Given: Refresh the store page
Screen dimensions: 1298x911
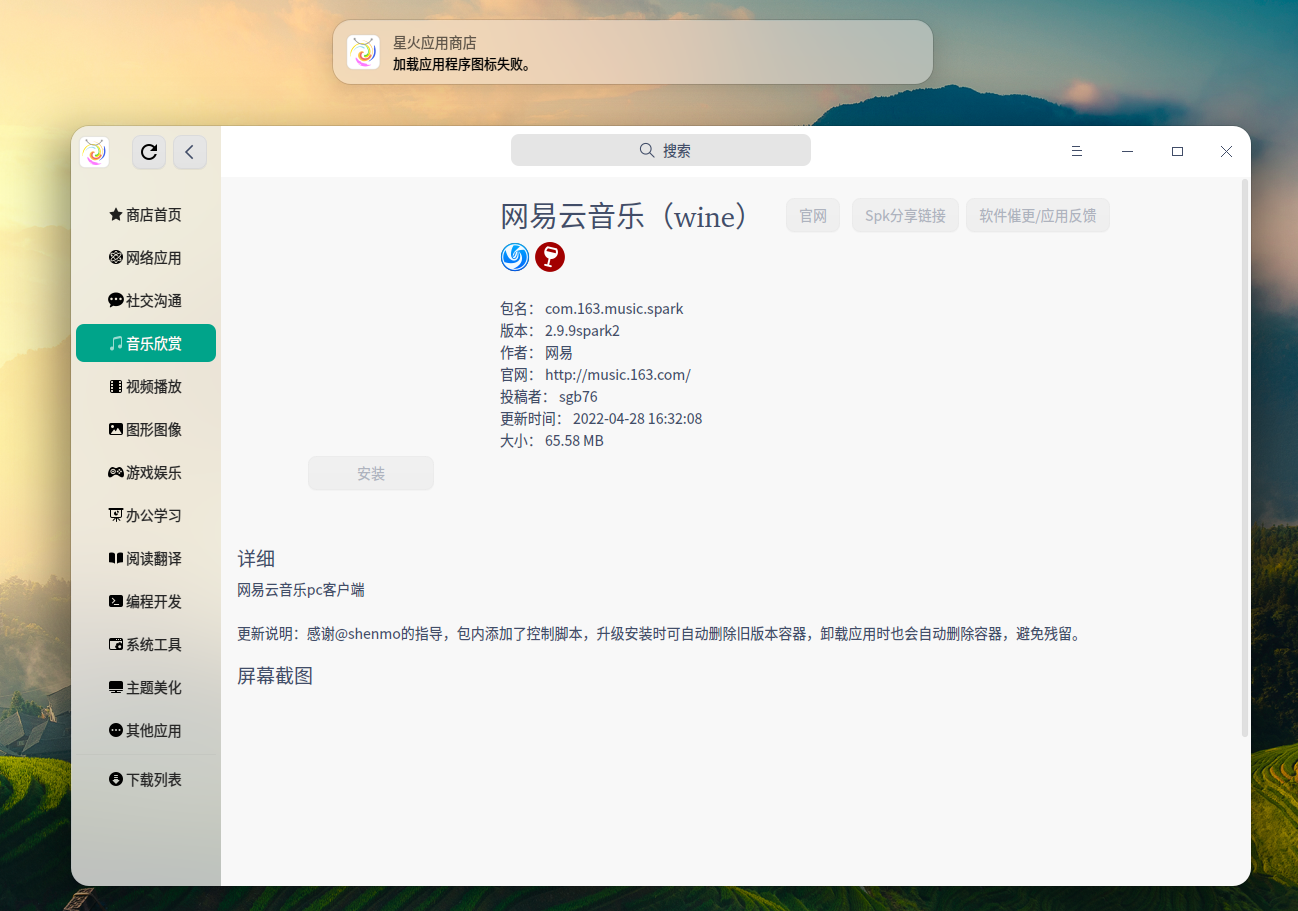Looking at the screenshot, I should point(148,152).
